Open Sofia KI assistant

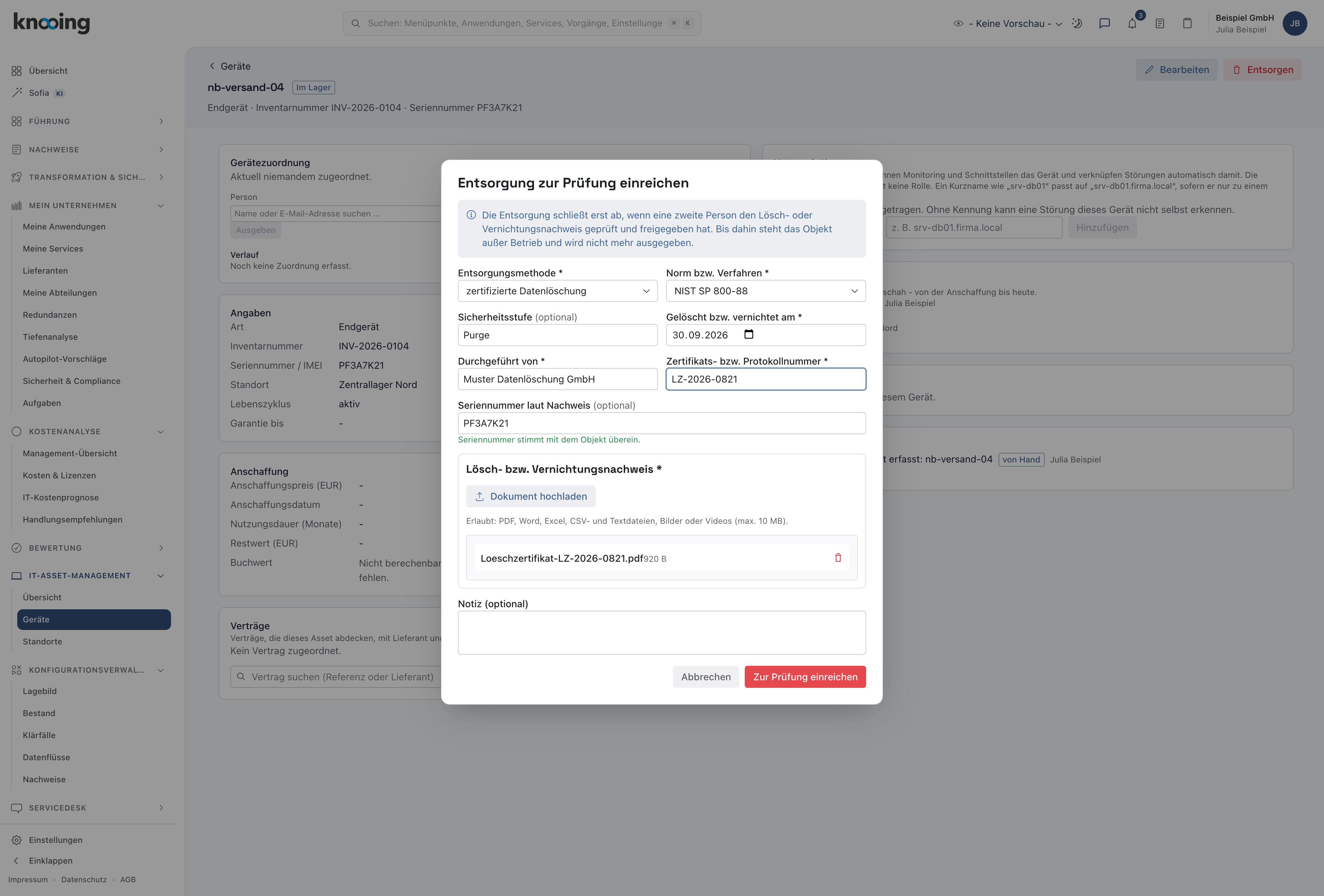[x=39, y=93]
